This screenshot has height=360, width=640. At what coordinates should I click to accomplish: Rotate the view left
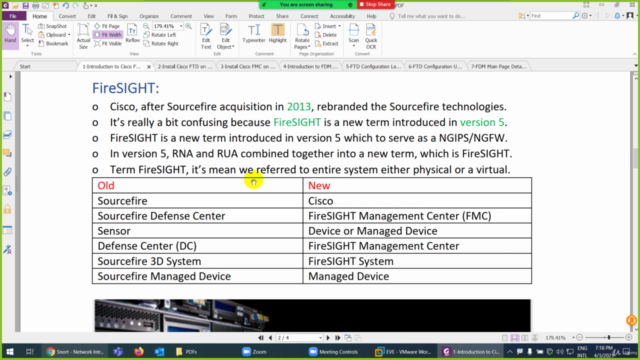coord(160,35)
